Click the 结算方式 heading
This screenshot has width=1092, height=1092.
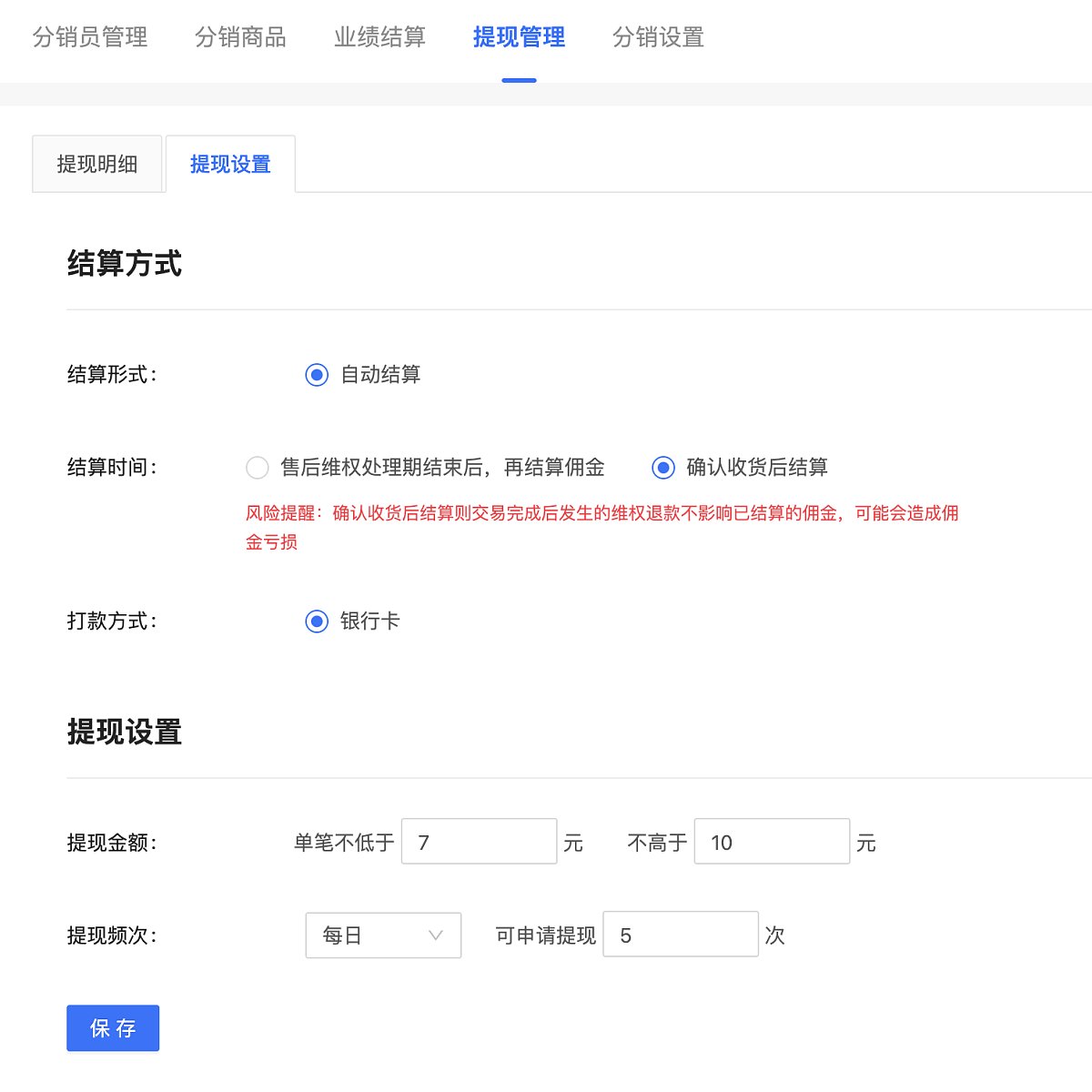click(x=125, y=264)
